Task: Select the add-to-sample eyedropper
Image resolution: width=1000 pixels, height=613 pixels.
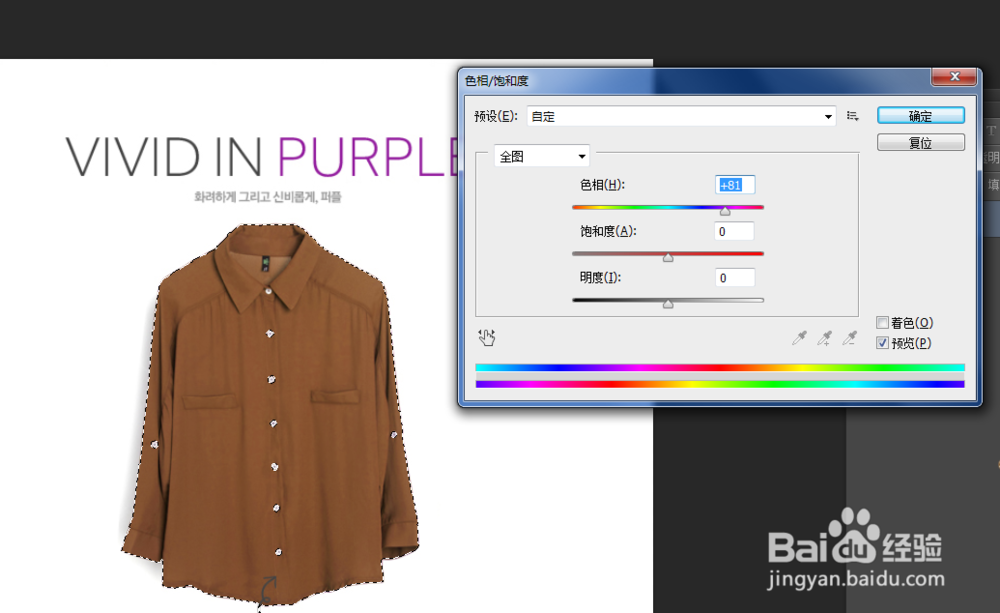Action: pos(824,338)
